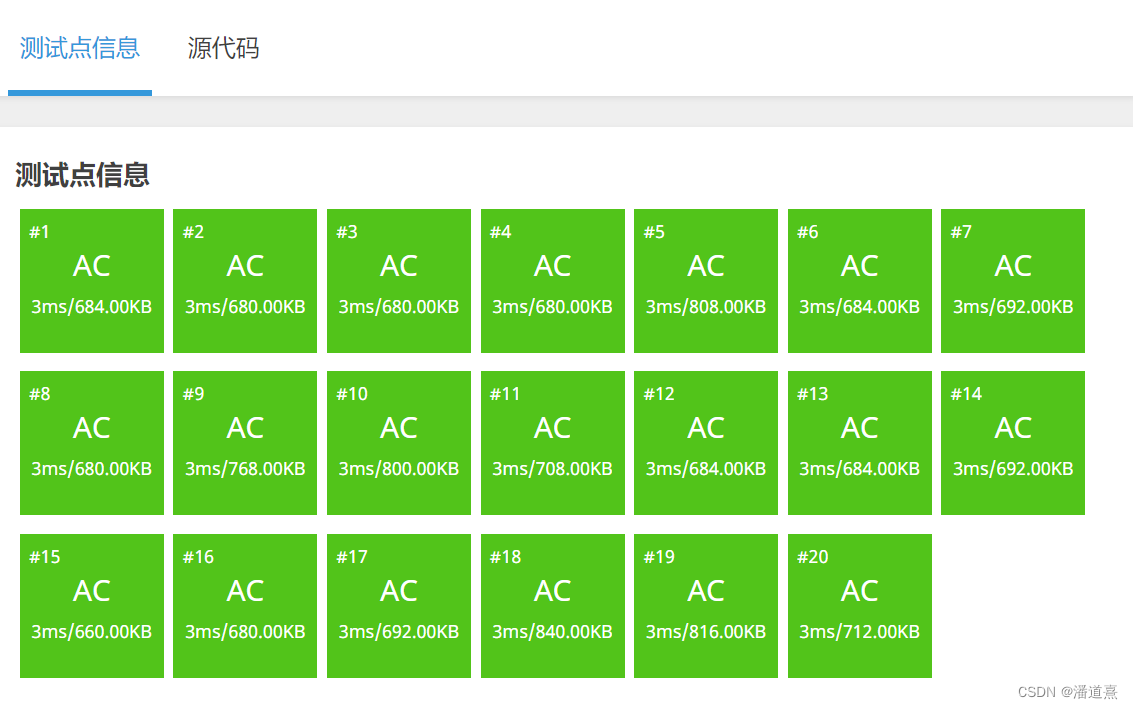Screen dimensions: 1133x709
Task: Open the 源代码 tab
Action: click(223, 48)
